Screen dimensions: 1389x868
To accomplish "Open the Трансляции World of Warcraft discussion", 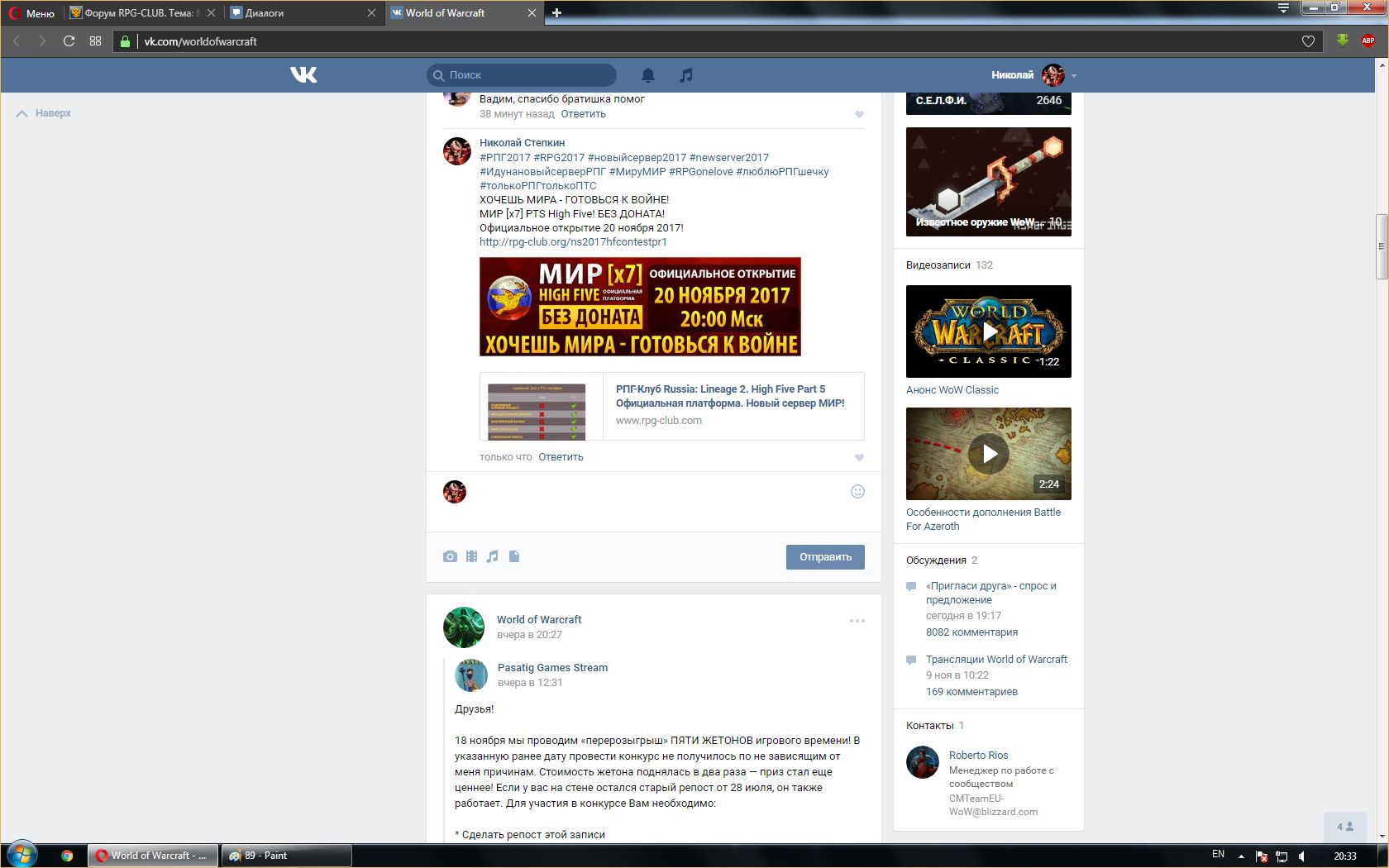I will (x=996, y=660).
